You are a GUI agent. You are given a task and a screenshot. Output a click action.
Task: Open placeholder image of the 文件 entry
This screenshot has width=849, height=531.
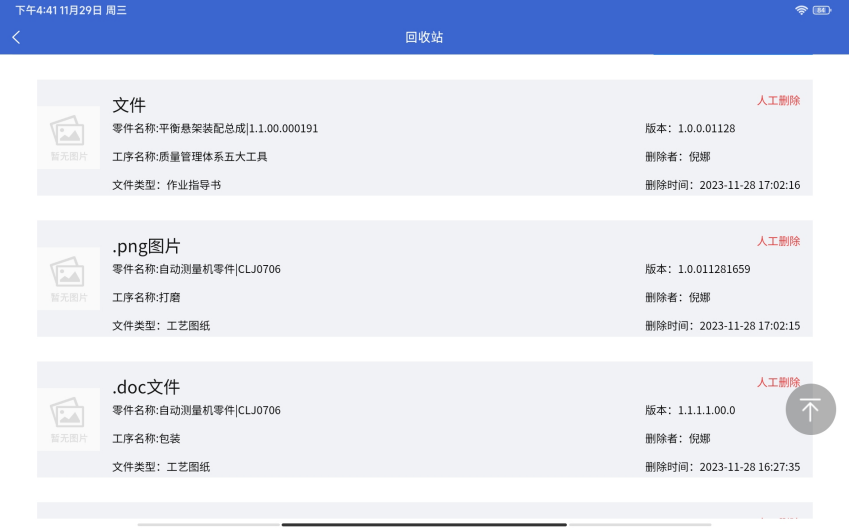tap(68, 137)
